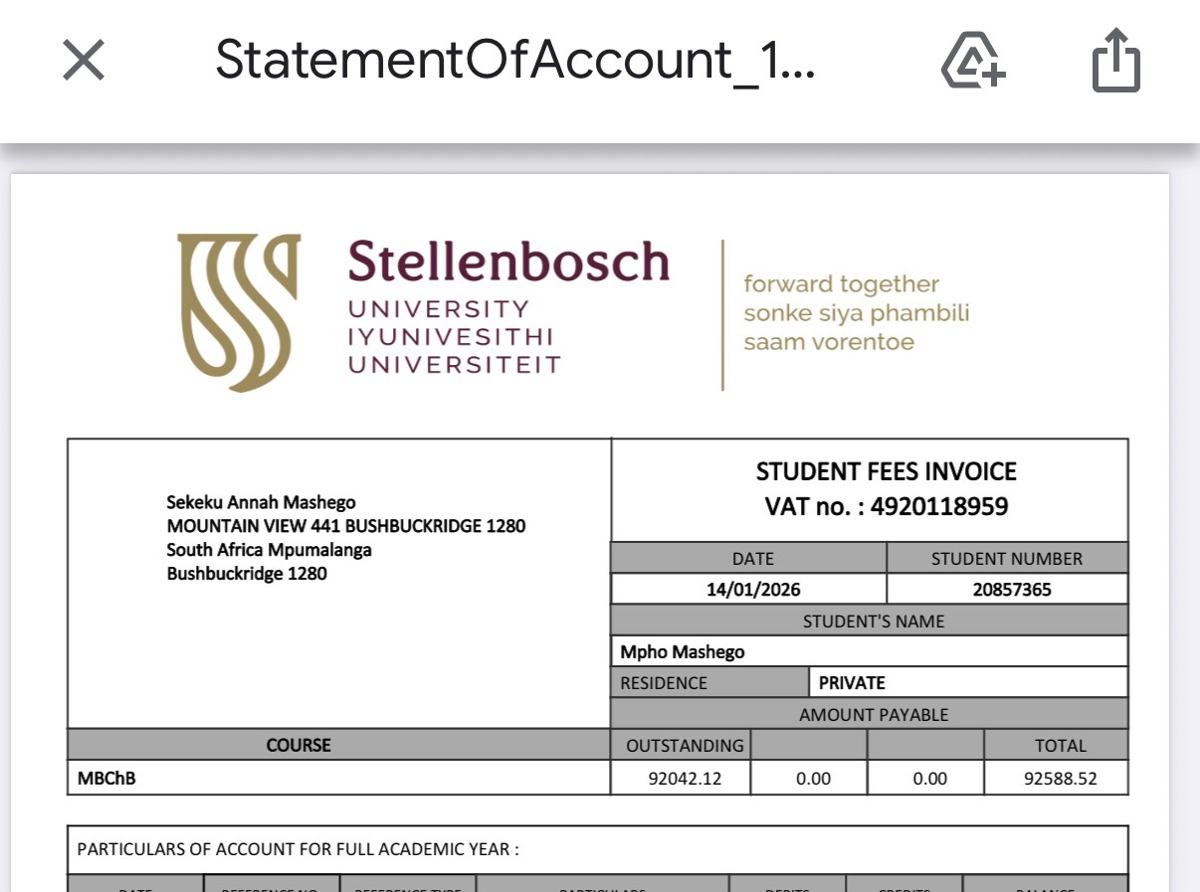
Task: Tap the MBChB course entry
Action: (x=107, y=778)
